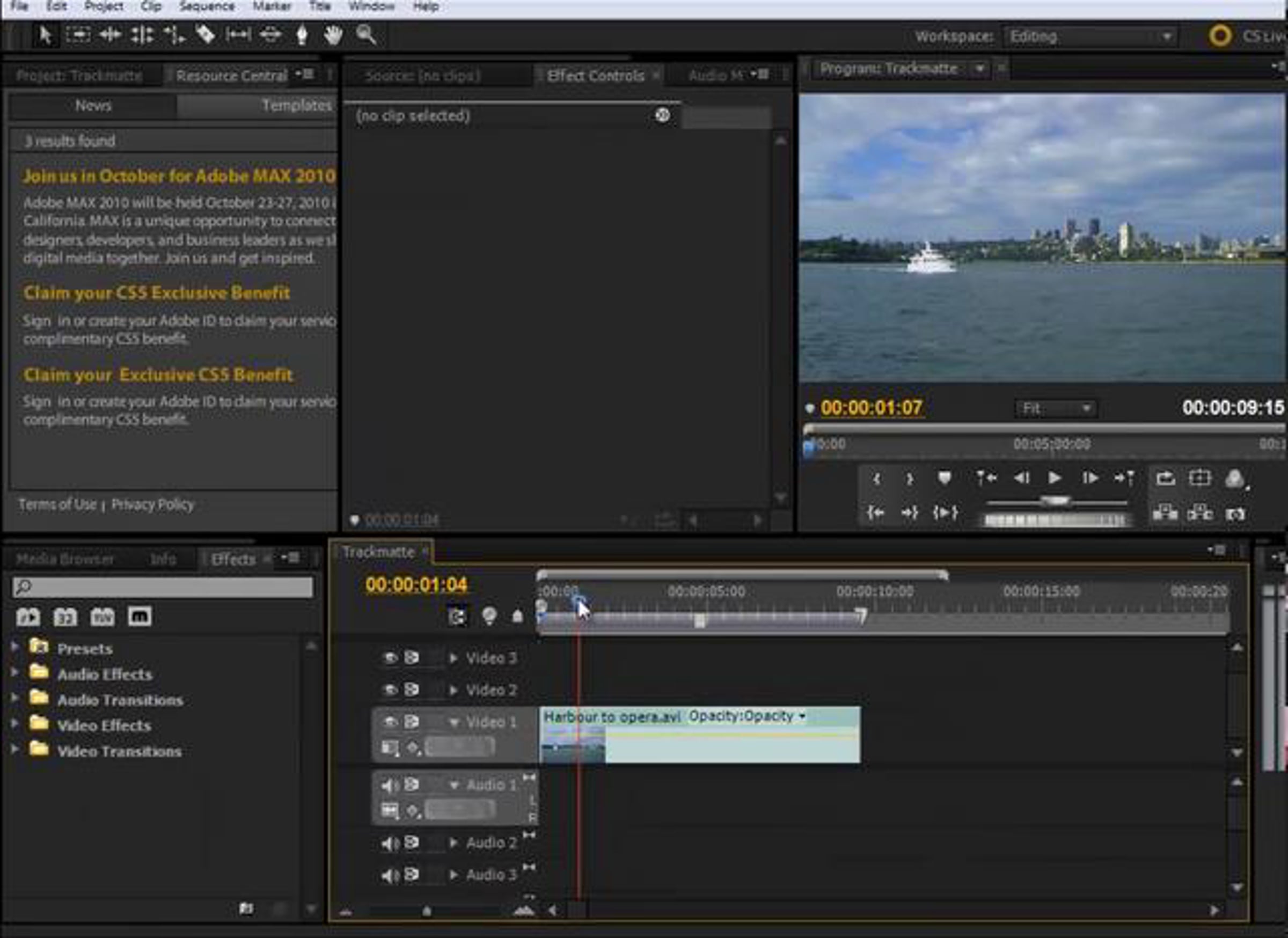Select the Rolling Edit tool

coord(142,35)
